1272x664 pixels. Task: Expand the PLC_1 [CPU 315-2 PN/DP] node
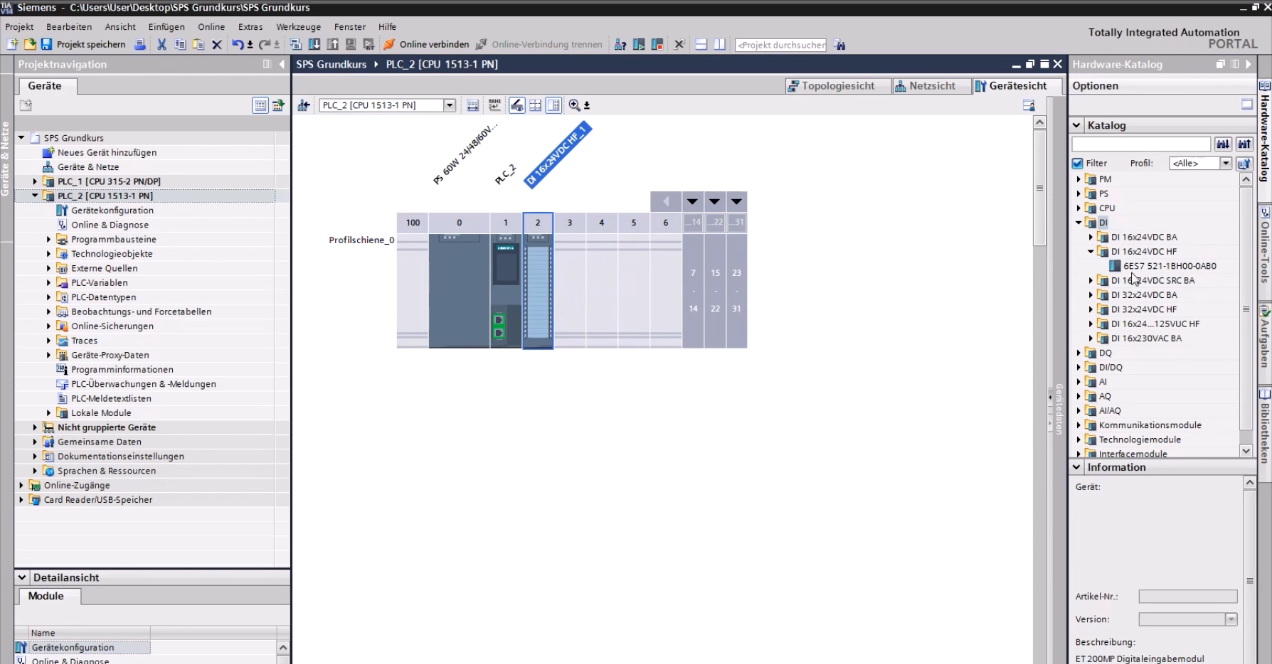(x=34, y=182)
